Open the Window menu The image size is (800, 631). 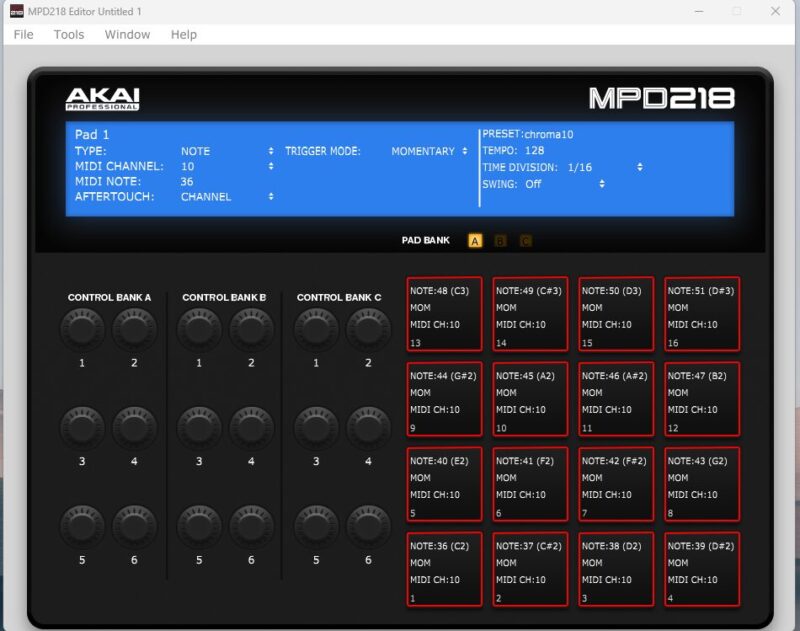pyautogui.click(x=128, y=35)
